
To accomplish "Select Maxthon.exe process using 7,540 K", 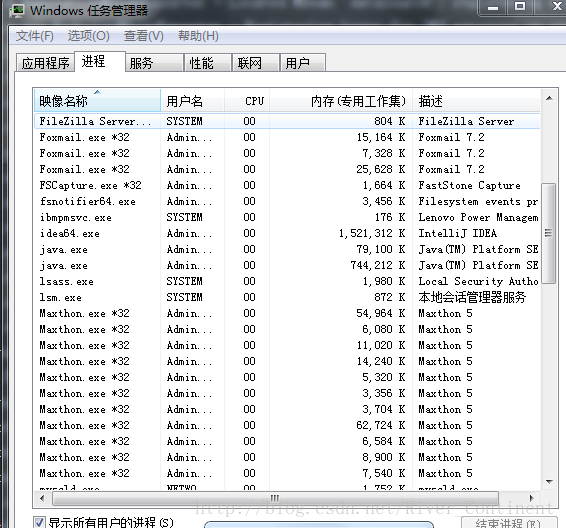I will tap(287, 473).
